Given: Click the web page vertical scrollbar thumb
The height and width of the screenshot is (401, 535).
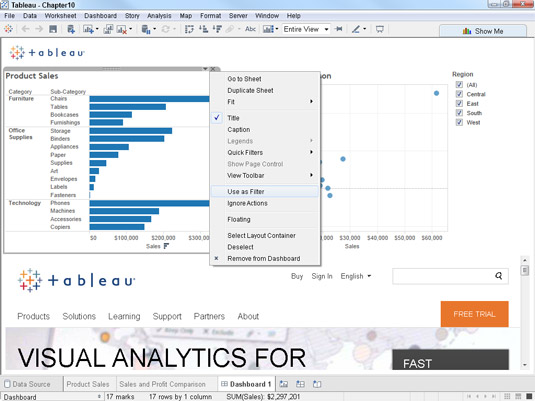Looking at the screenshot, I should coord(525,271).
